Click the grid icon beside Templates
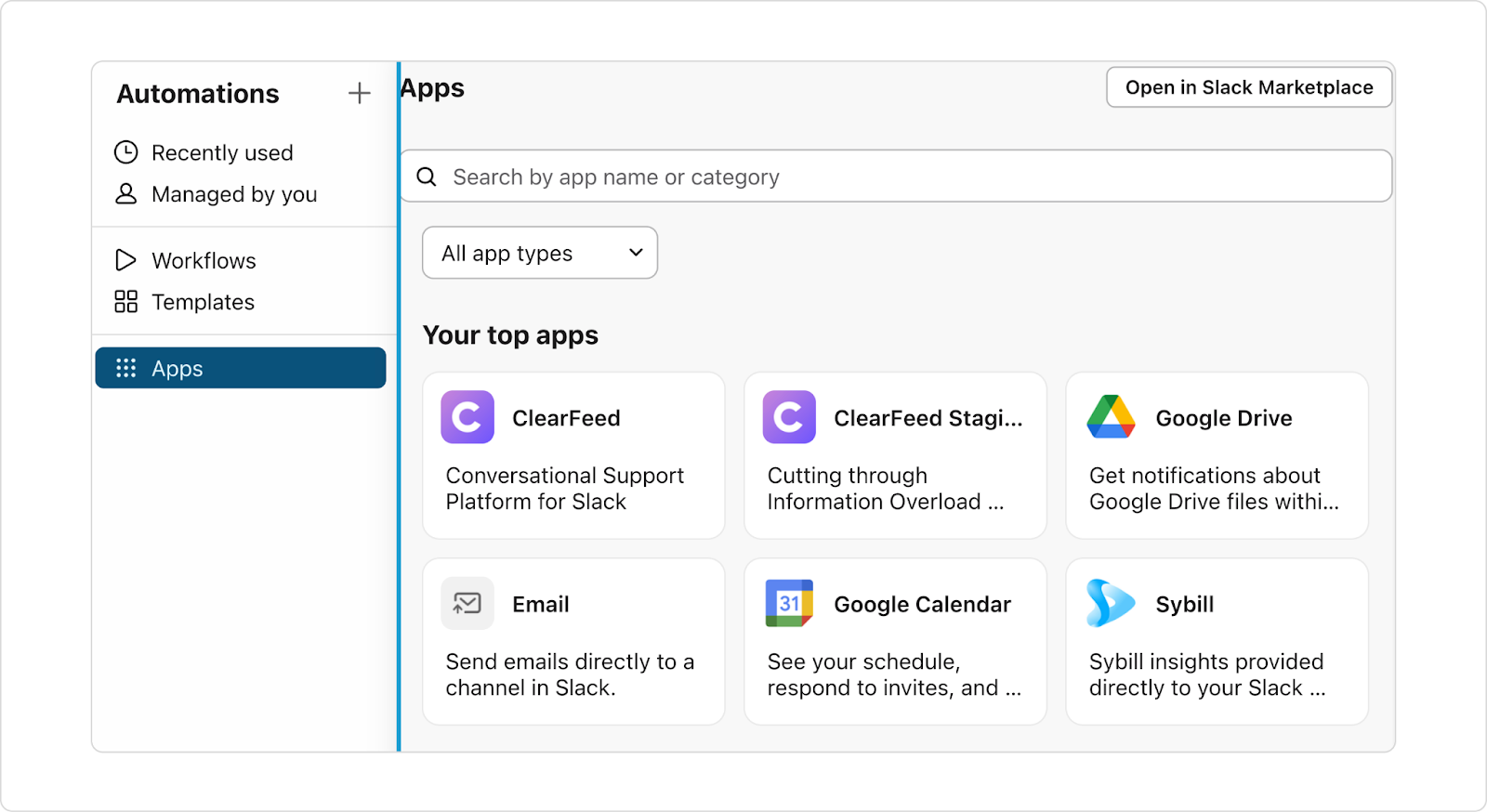This screenshot has height=812, width=1487. click(x=125, y=301)
